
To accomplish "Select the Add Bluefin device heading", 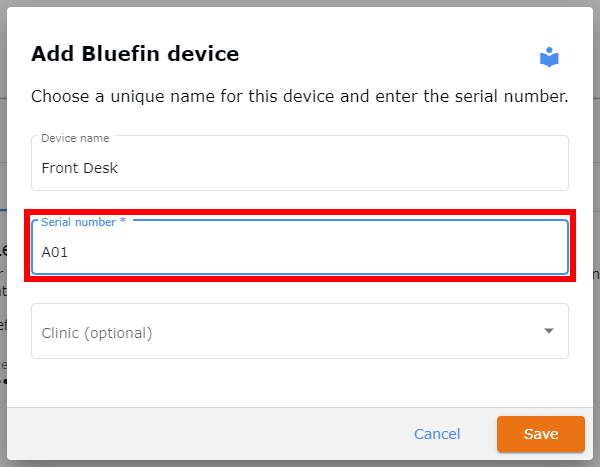I will 135,54.
